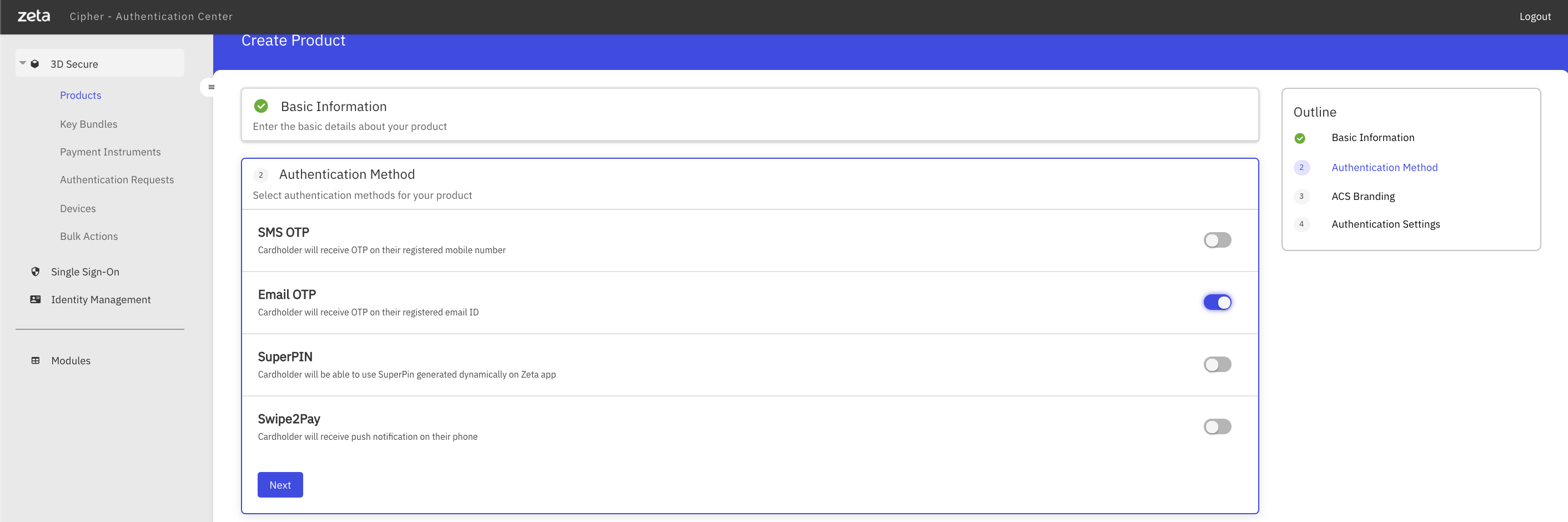Enable the Swipe2Pay toggle

point(1218,426)
